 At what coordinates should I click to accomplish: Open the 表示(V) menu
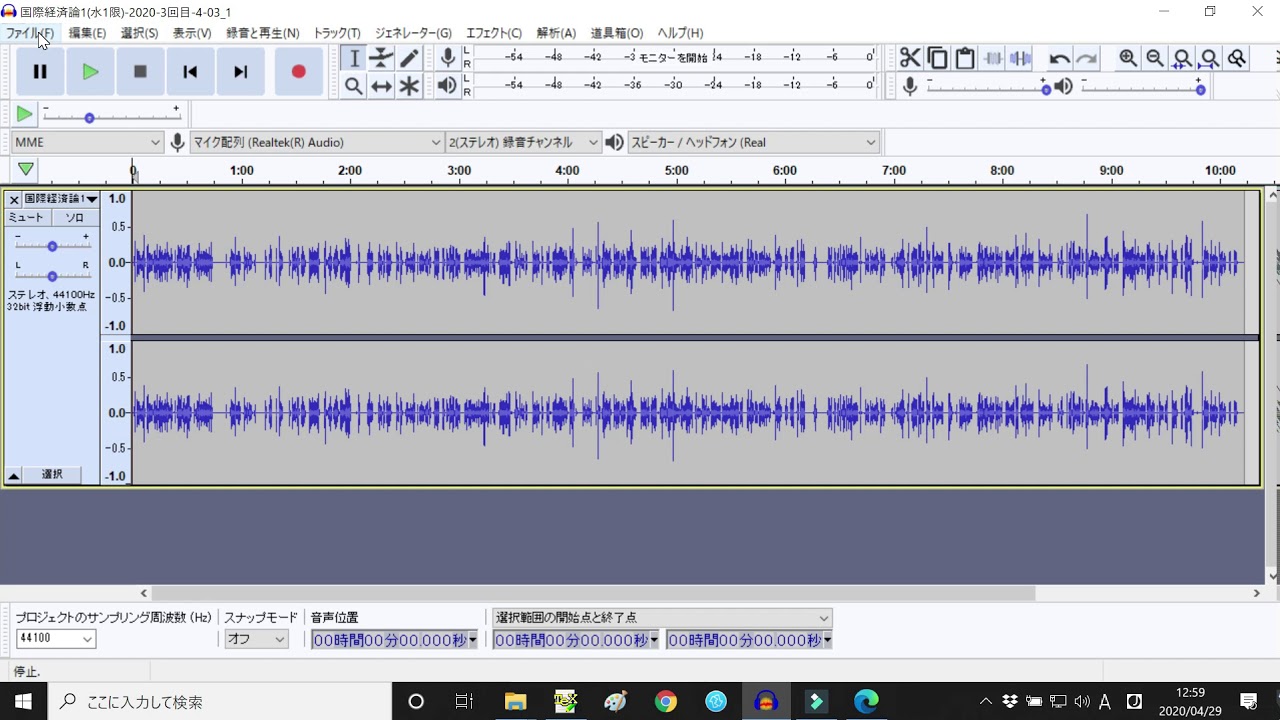[x=192, y=33]
